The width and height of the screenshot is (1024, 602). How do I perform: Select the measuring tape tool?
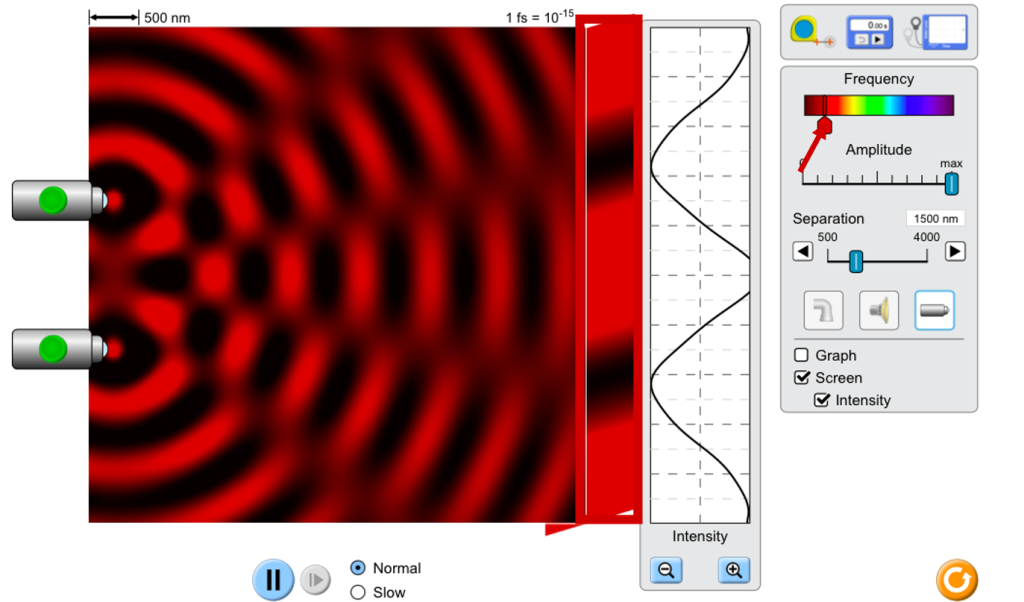coord(812,32)
